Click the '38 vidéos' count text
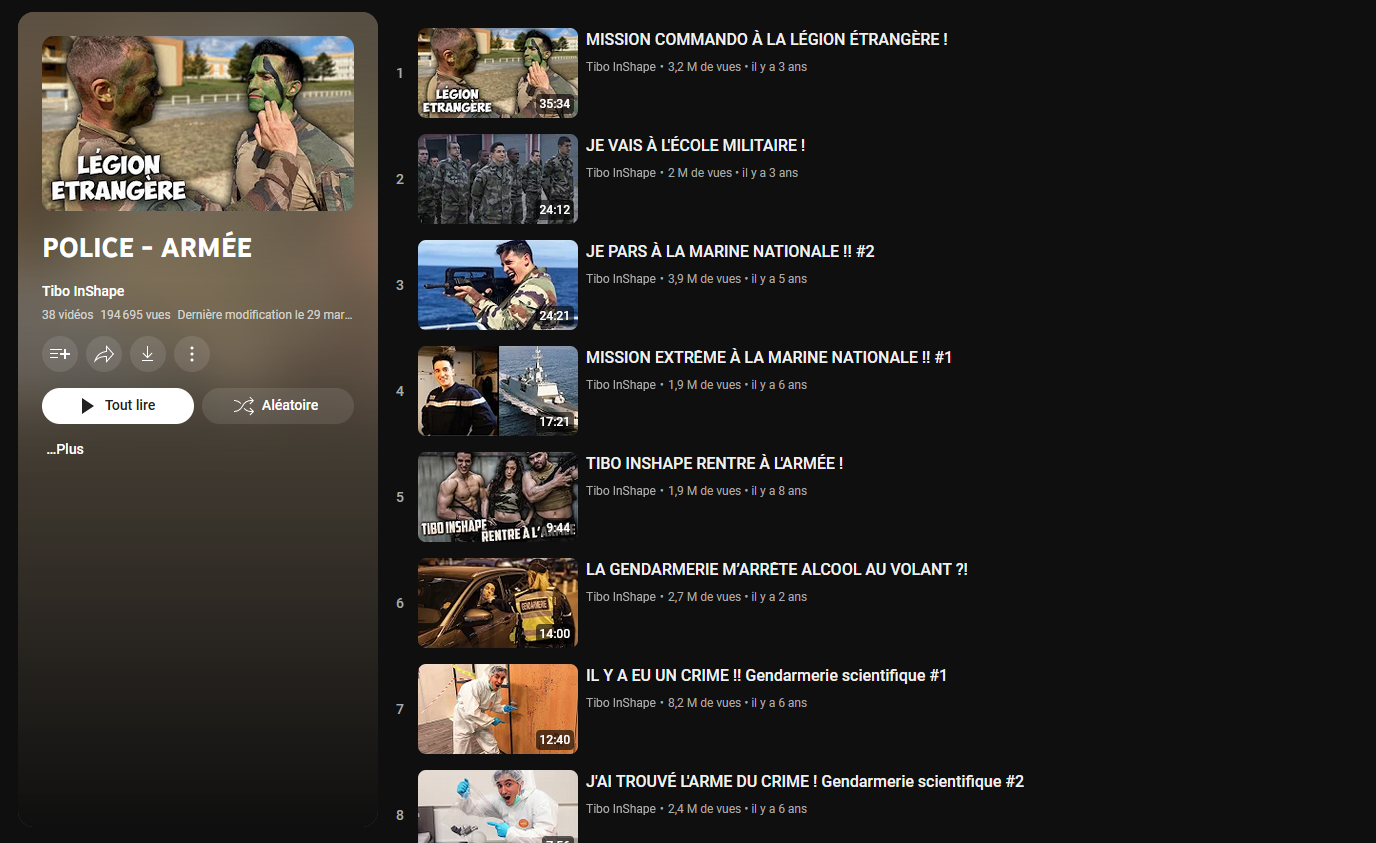The image size is (1376, 843). click(68, 314)
